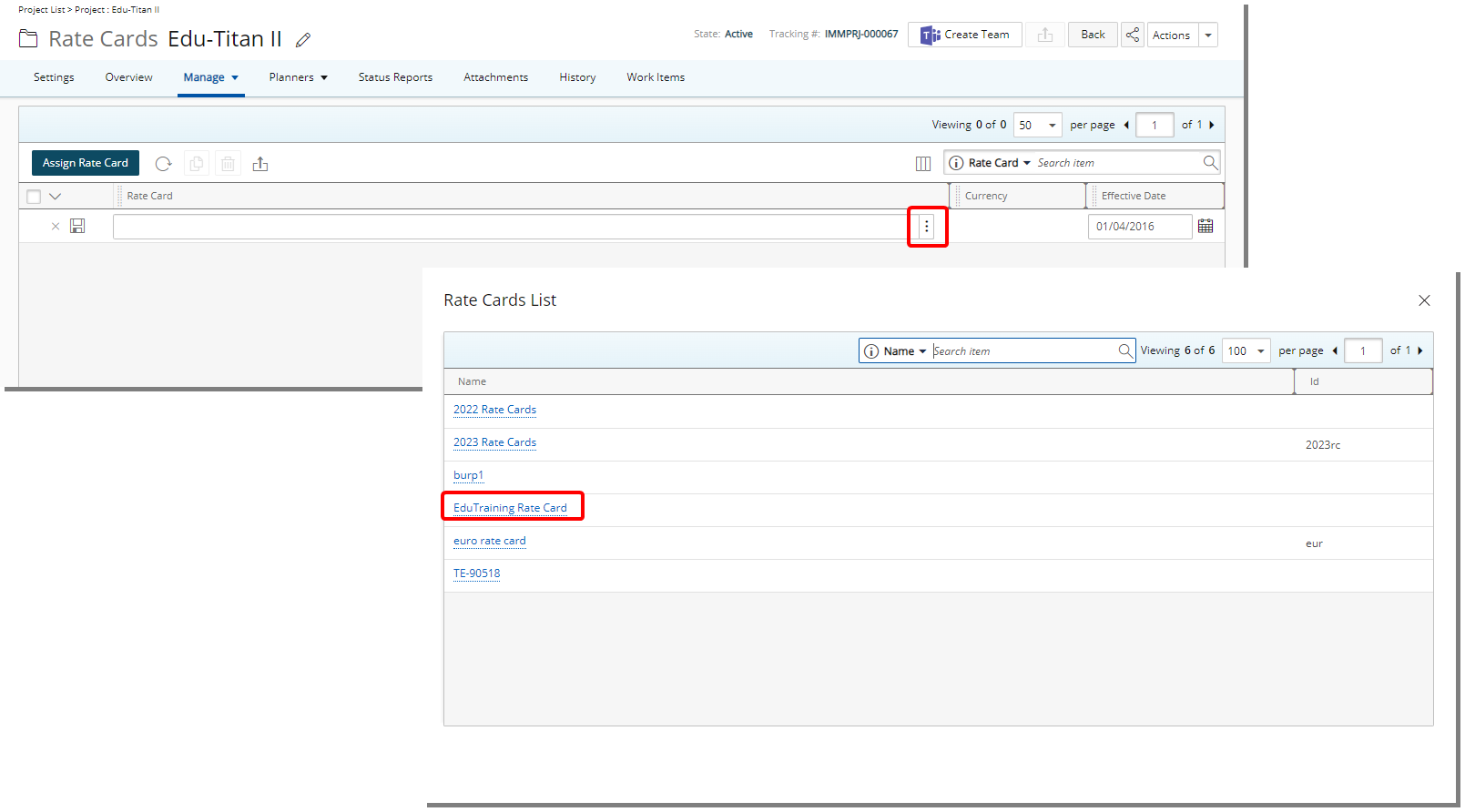Click the Back button
The width and height of the screenshot is (1465, 812).
1093,35
